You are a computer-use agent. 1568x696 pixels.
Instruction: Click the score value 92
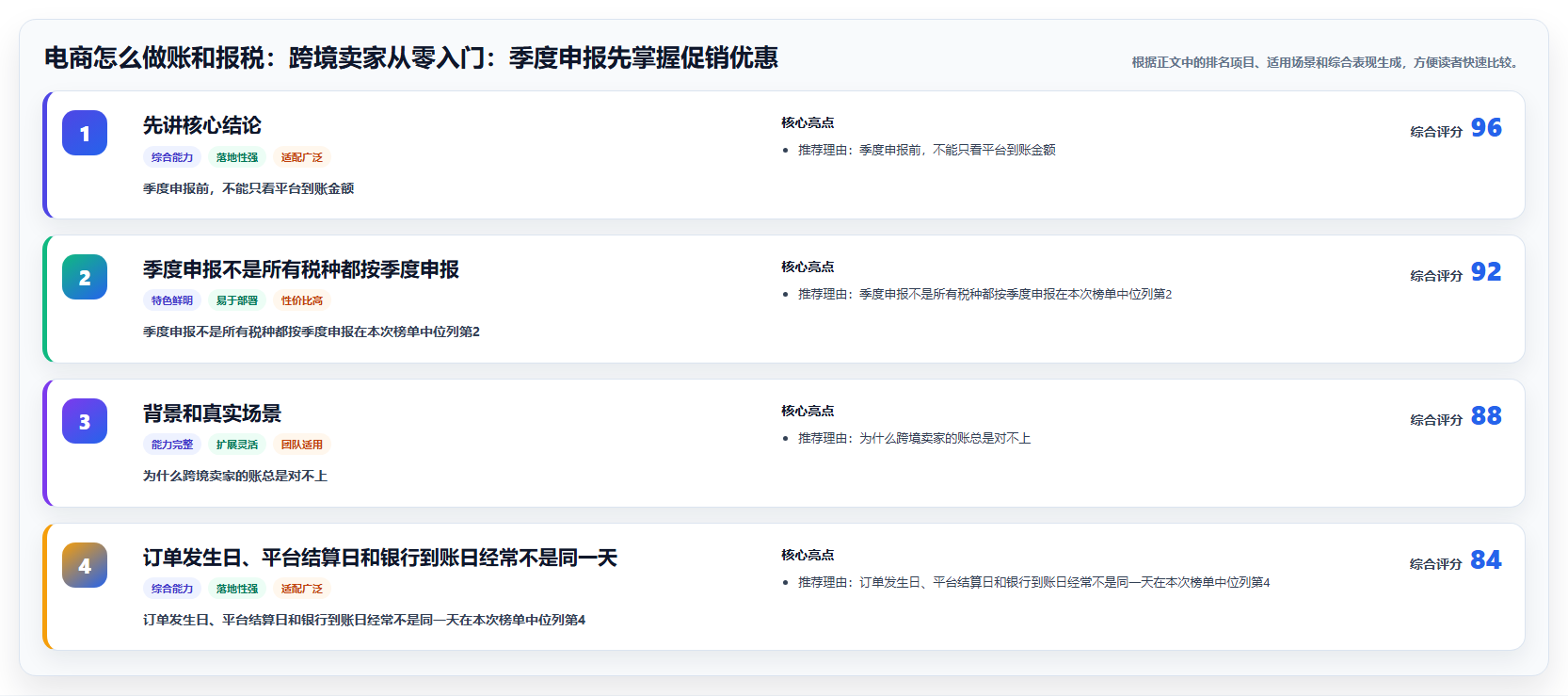click(1486, 271)
